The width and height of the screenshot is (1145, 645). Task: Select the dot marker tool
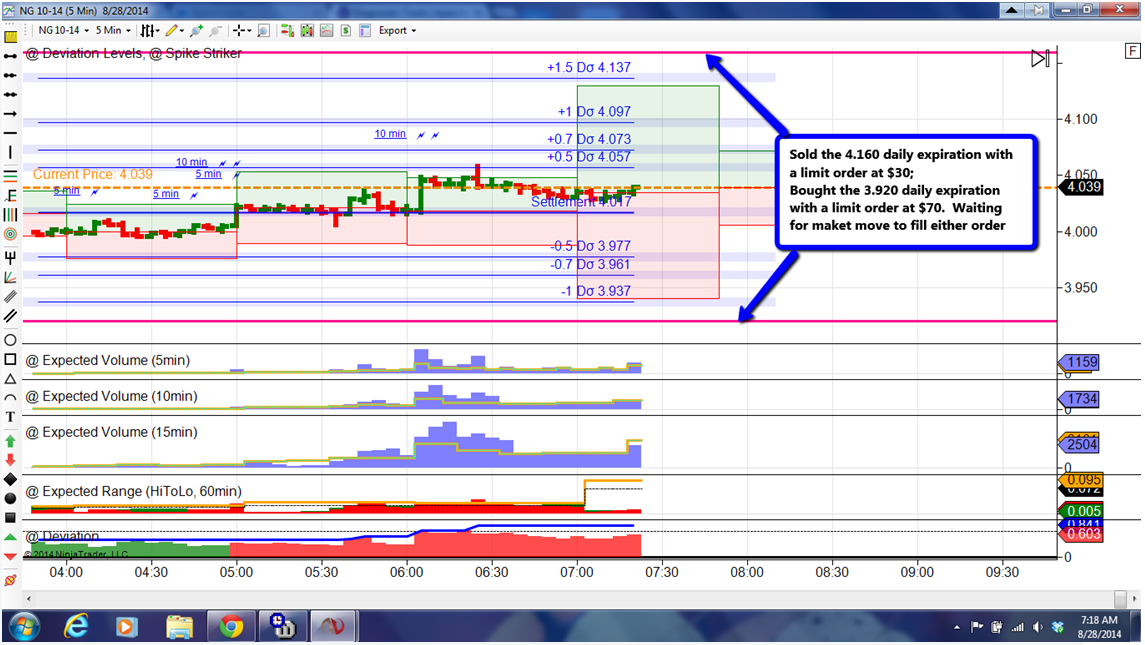10,498
